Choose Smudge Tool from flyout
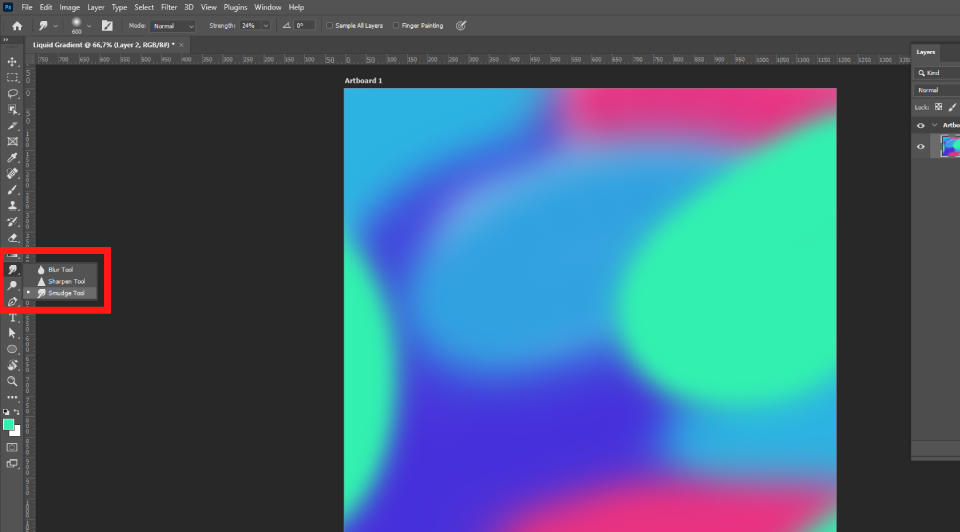 (x=60, y=293)
